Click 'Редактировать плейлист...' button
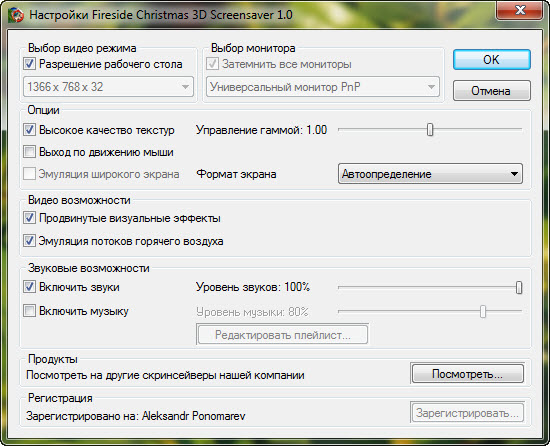Screen dimensions: 550x446 pos(283,335)
